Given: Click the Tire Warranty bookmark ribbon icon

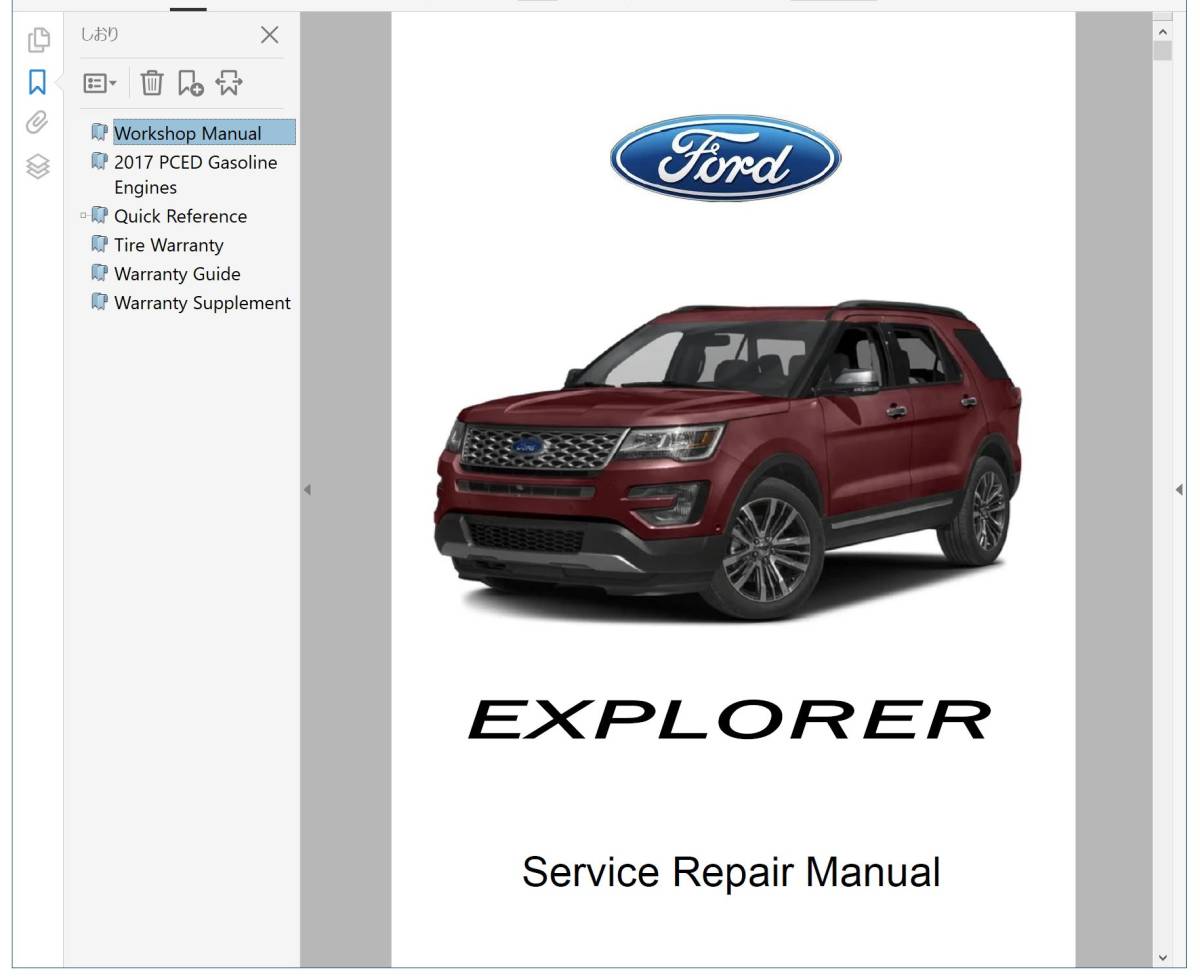Looking at the screenshot, I should click(99, 244).
